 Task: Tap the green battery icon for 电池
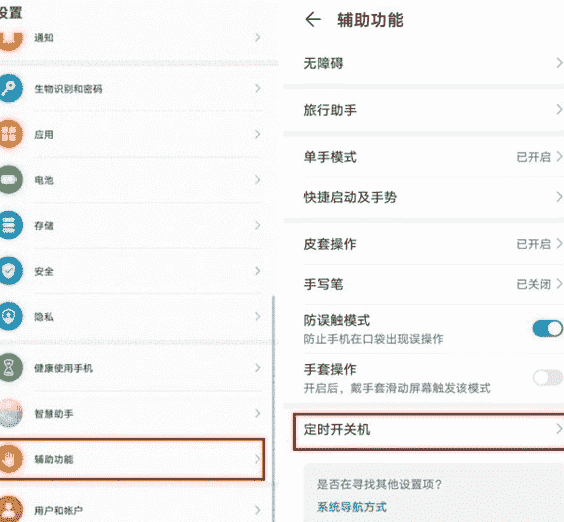10,180
